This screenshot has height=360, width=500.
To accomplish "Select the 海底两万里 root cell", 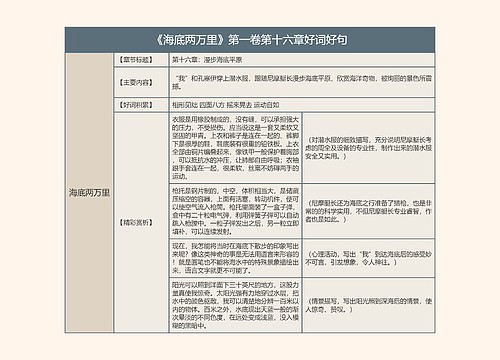I will pyautogui.click(x=89, y=193).
